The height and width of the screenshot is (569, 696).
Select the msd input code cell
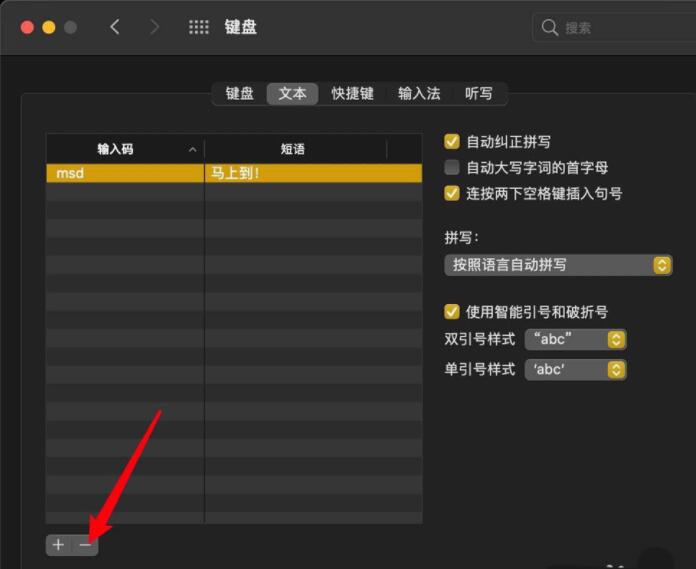click(x=125, y=173)
